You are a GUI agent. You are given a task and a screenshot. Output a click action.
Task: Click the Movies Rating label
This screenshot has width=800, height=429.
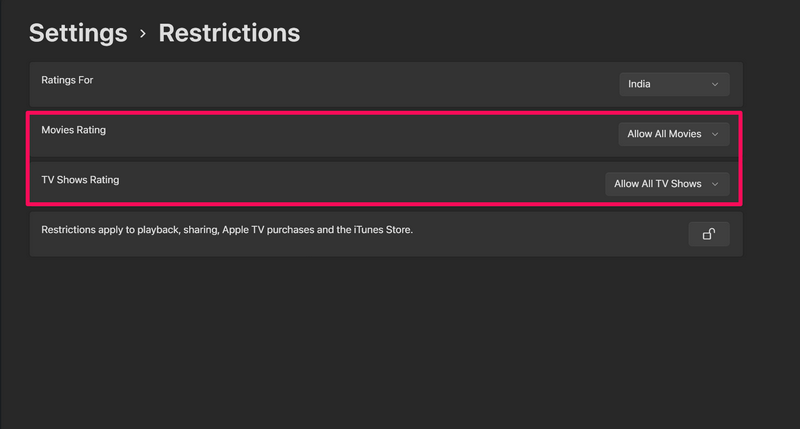click(73, 130)
